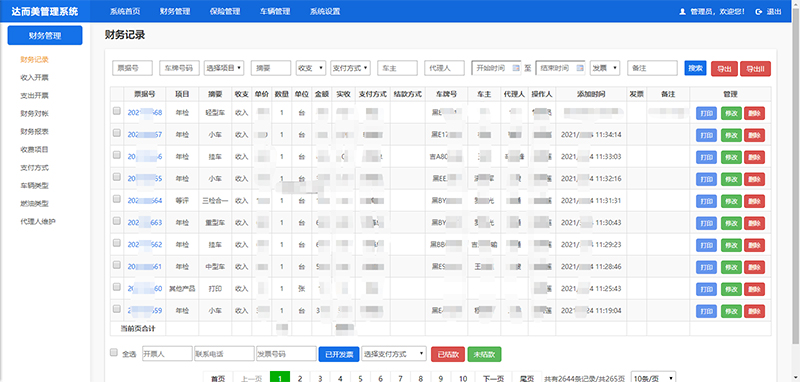Tick the checkbox in the first record row

117,111
